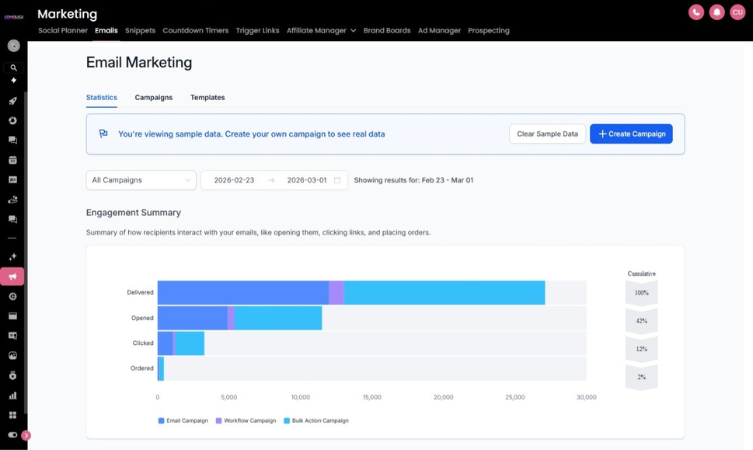Open Social Planner in top navigation
The height and width of the screenshot is (450, 753).
pos(63,31)
